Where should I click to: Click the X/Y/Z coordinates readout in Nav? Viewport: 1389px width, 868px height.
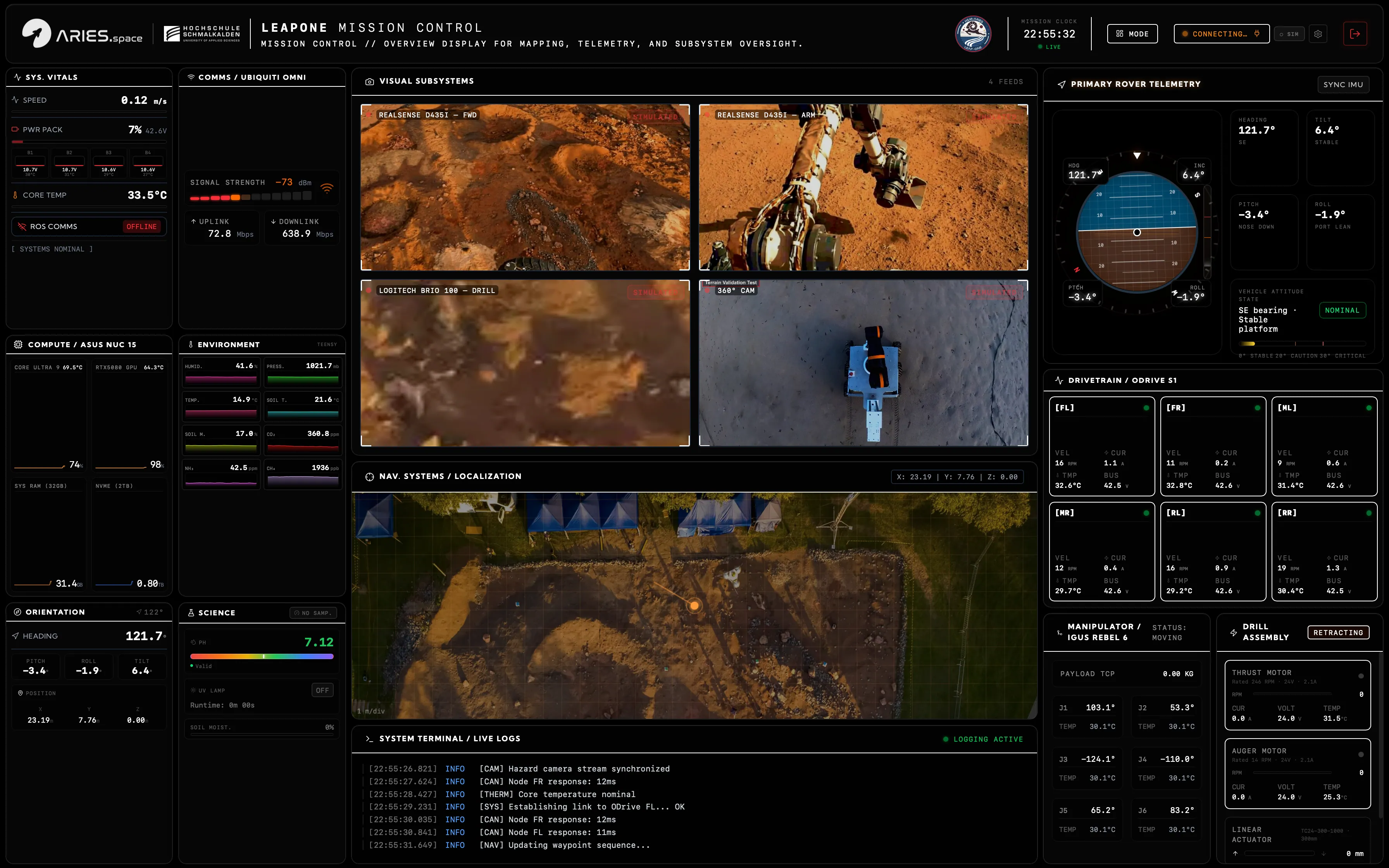957,477
